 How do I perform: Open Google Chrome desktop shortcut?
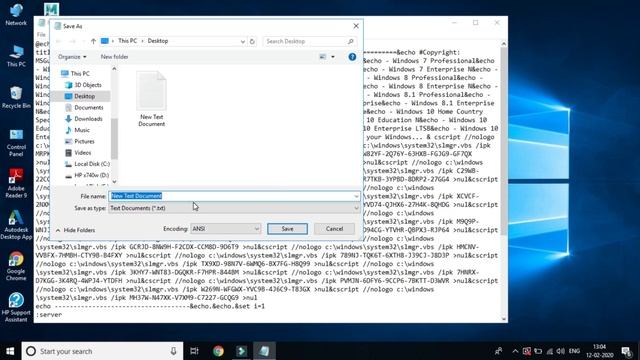[16, 266]
